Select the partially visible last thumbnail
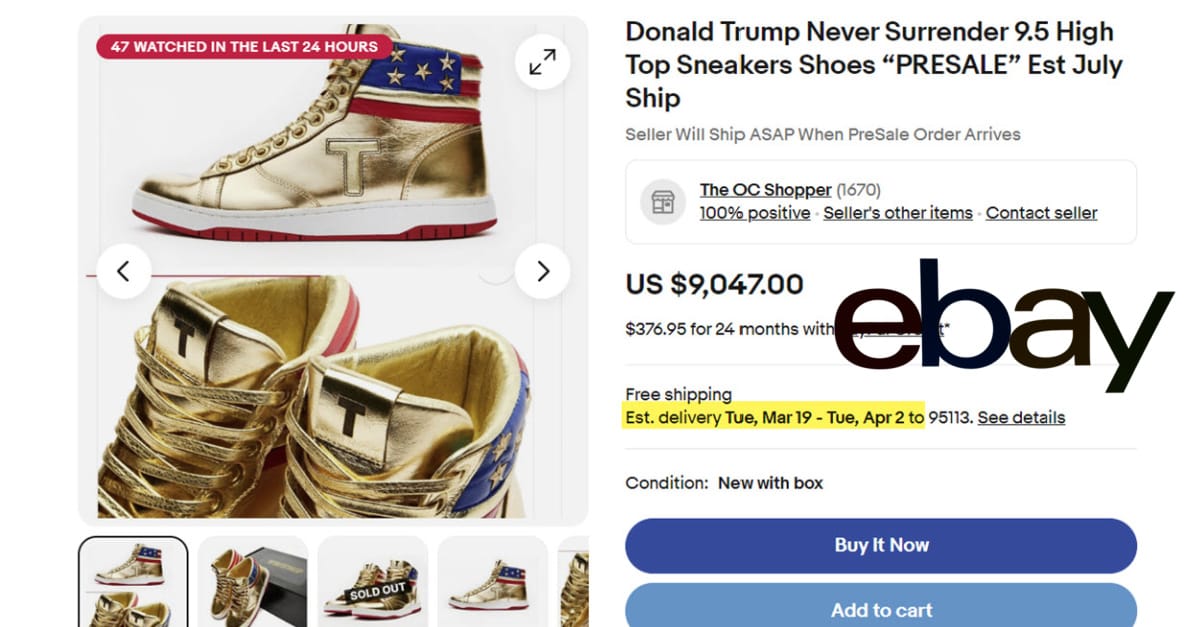1200x627 pixels. tap(573, 581)
